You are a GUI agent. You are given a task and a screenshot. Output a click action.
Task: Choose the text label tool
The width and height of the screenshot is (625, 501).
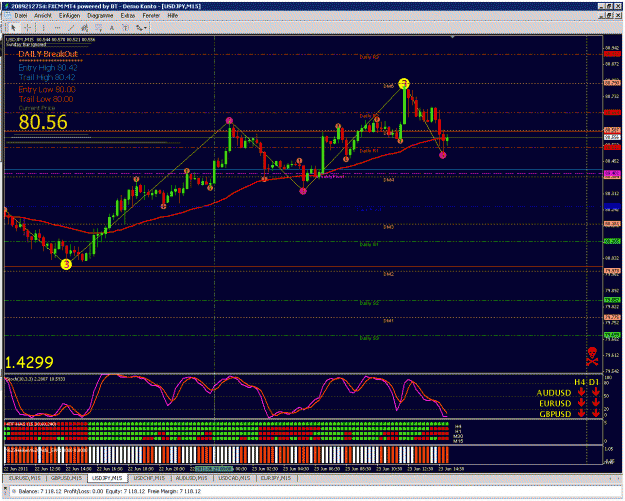coord(125,28)
